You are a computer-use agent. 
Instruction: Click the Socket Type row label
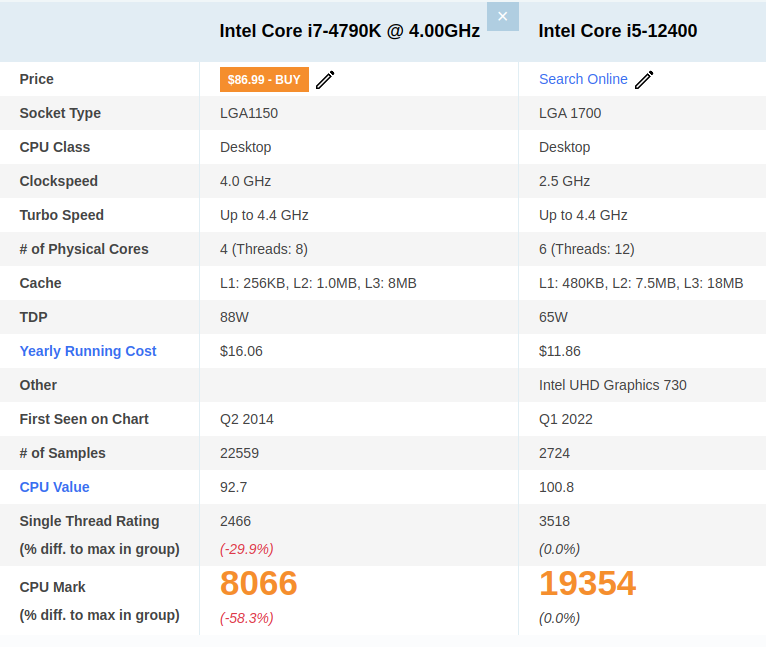60,113
